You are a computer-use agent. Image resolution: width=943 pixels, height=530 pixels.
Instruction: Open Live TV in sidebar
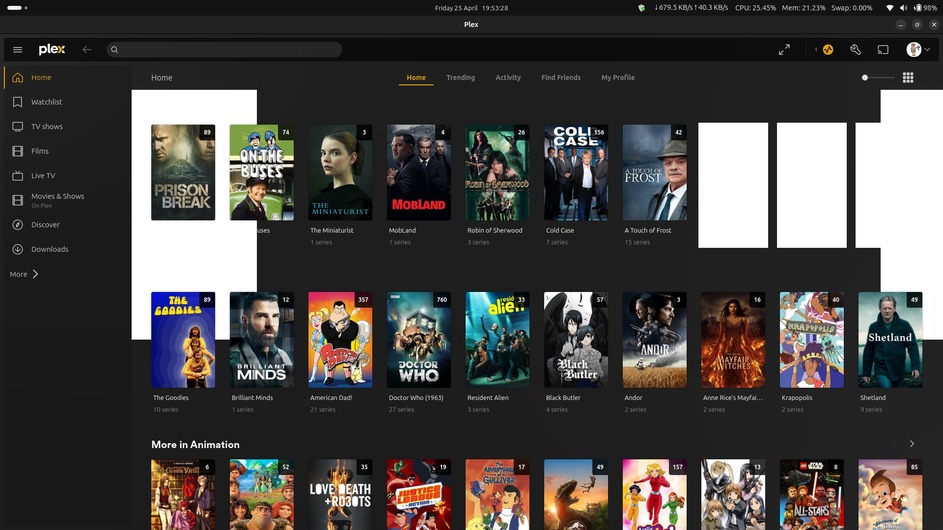coord(67,176)
